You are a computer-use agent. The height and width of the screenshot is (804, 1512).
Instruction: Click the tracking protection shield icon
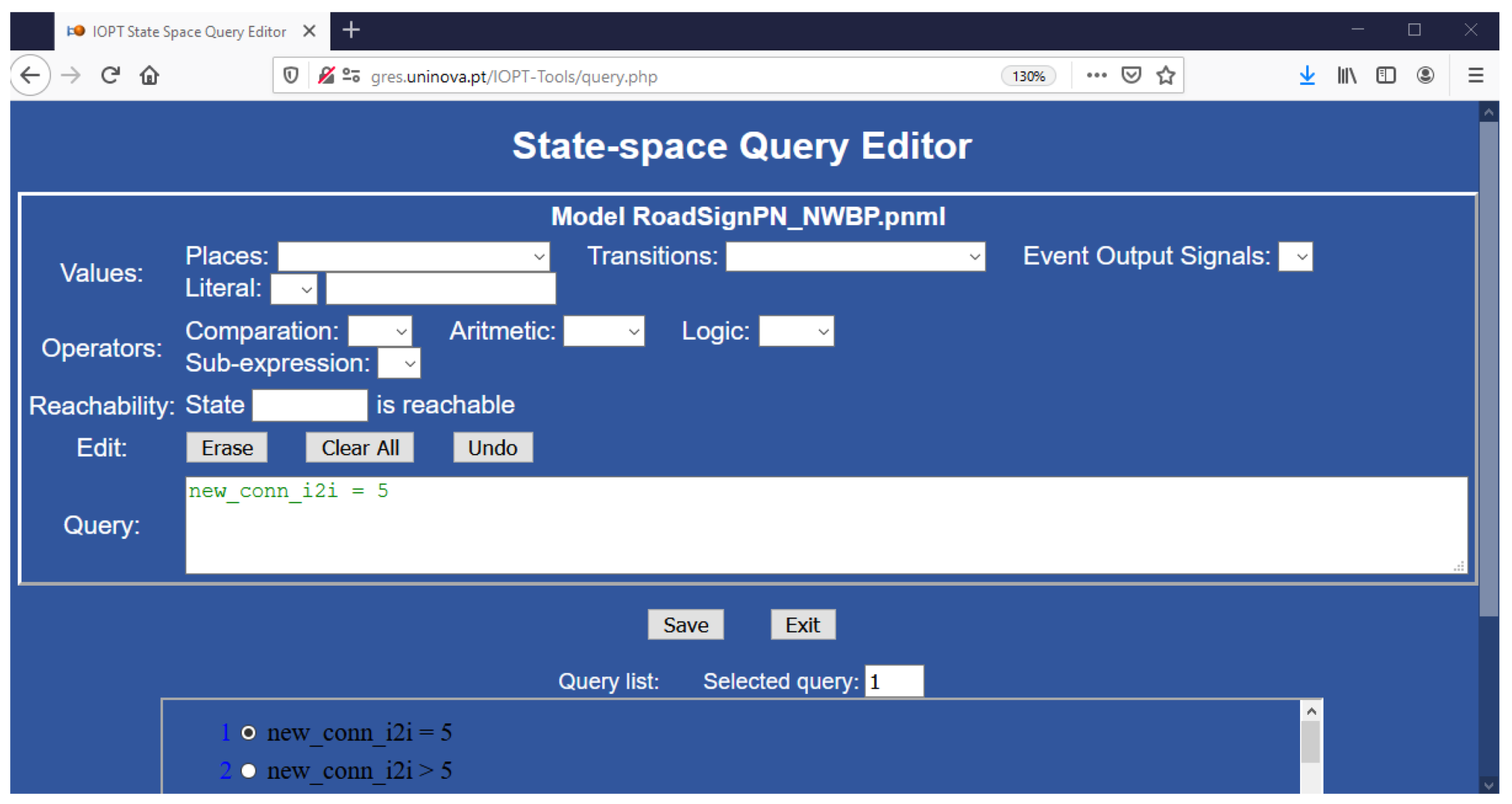click(x=291, y=76)
